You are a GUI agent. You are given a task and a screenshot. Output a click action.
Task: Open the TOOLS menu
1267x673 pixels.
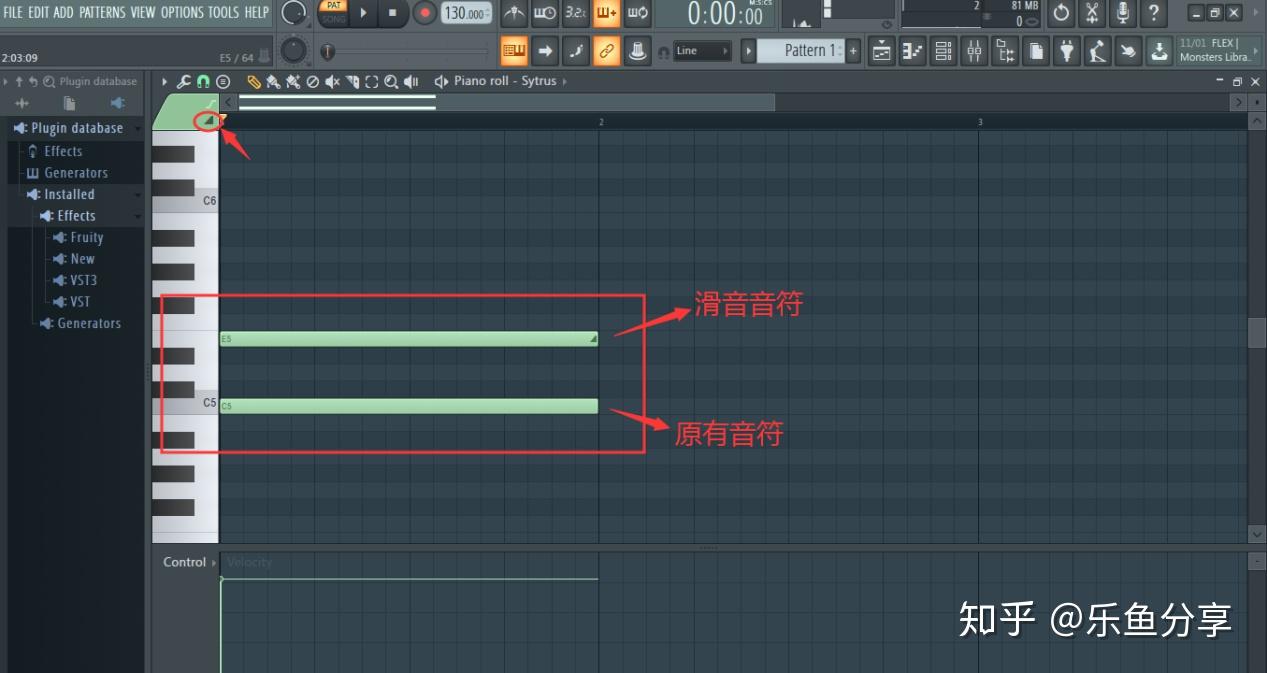tap(224, 12)
